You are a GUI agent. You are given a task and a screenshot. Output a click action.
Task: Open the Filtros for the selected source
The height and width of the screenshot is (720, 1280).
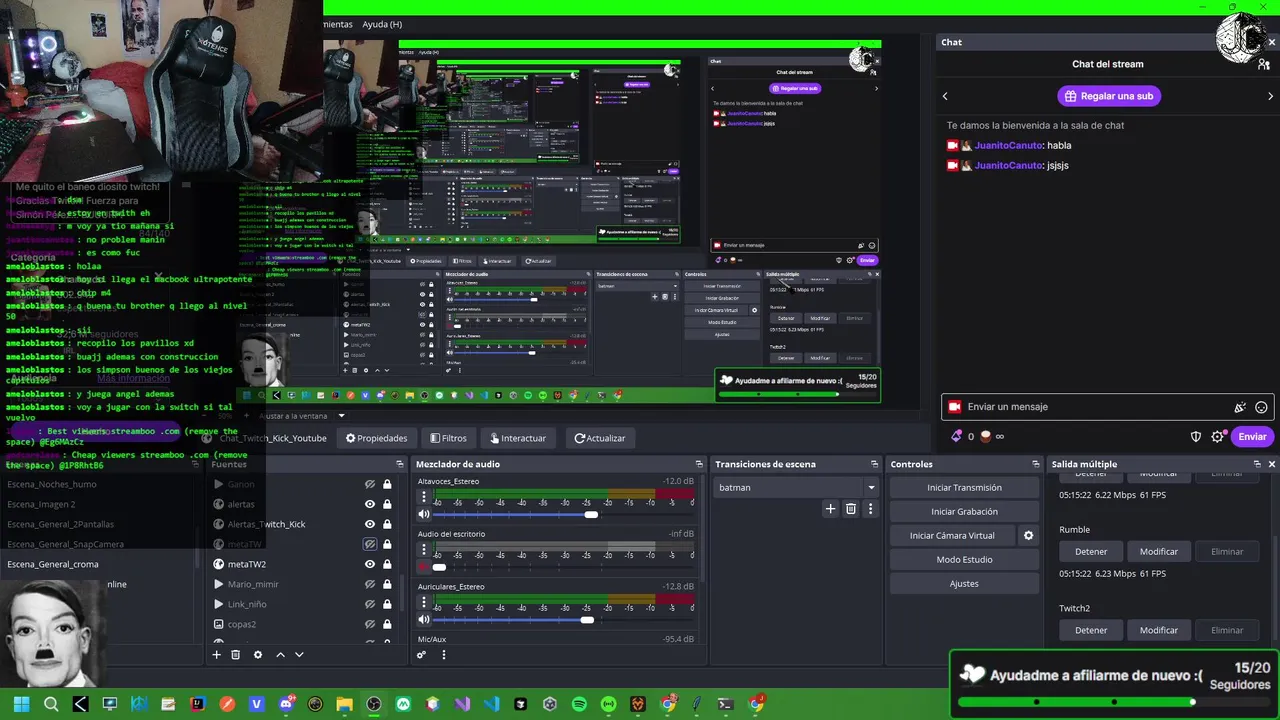[449, 438]
